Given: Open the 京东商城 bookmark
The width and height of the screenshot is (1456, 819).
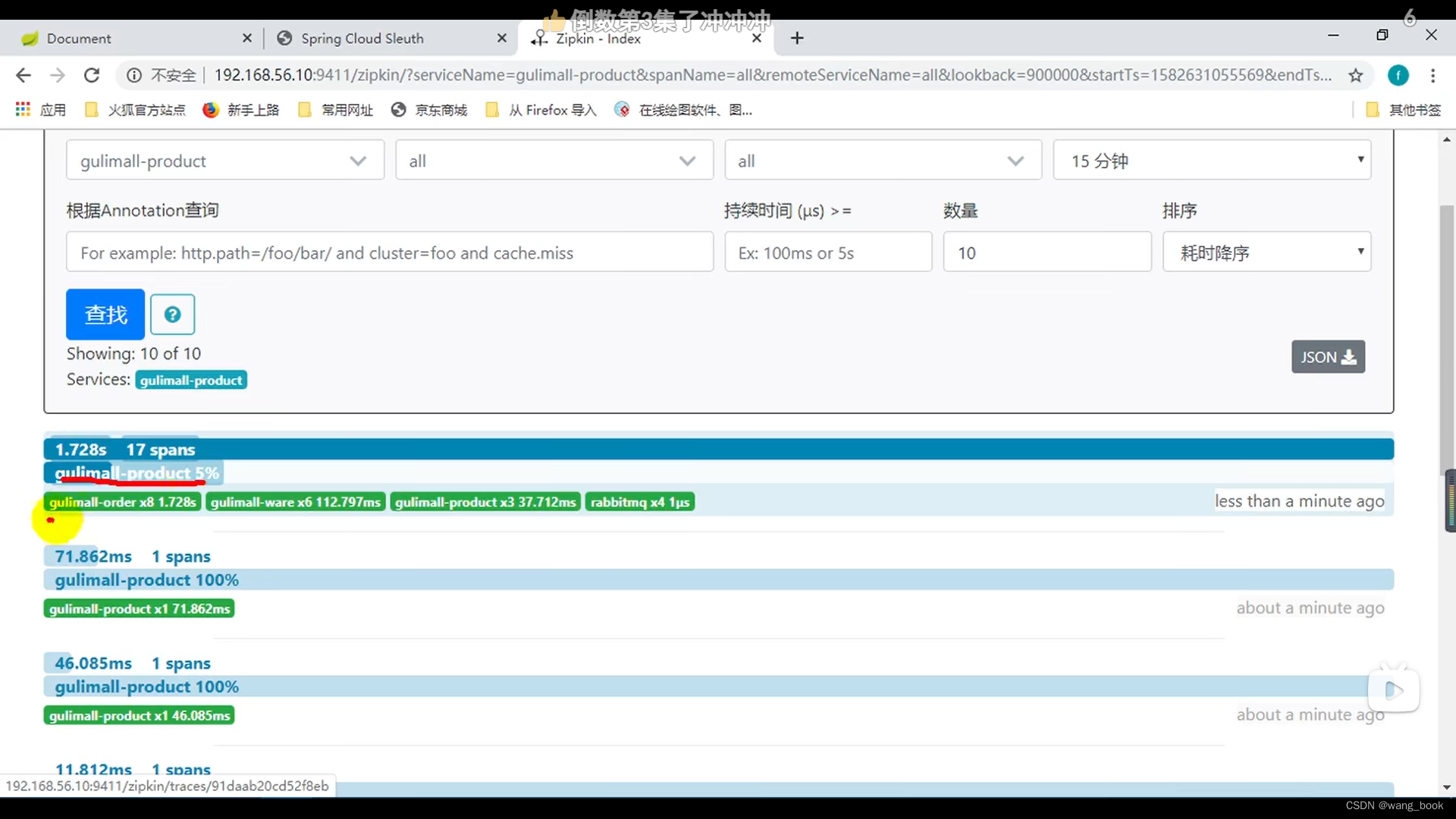Looking at the screenshot, I should click(x=429, y=110).
